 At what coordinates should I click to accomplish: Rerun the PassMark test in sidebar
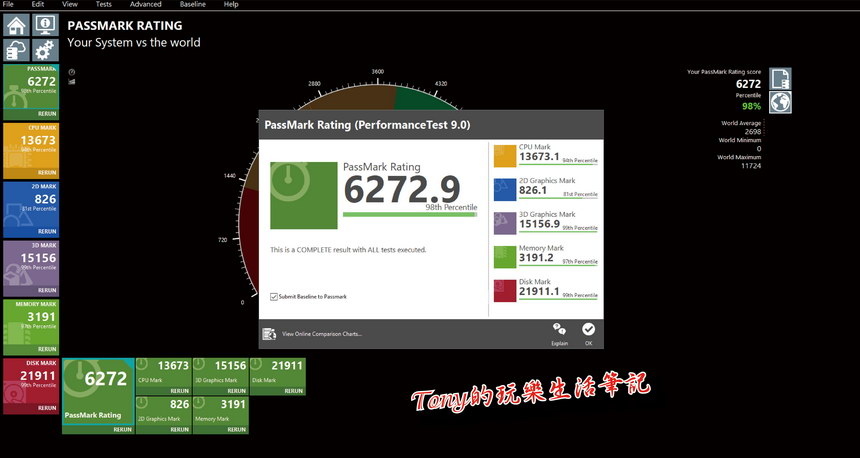47,114
